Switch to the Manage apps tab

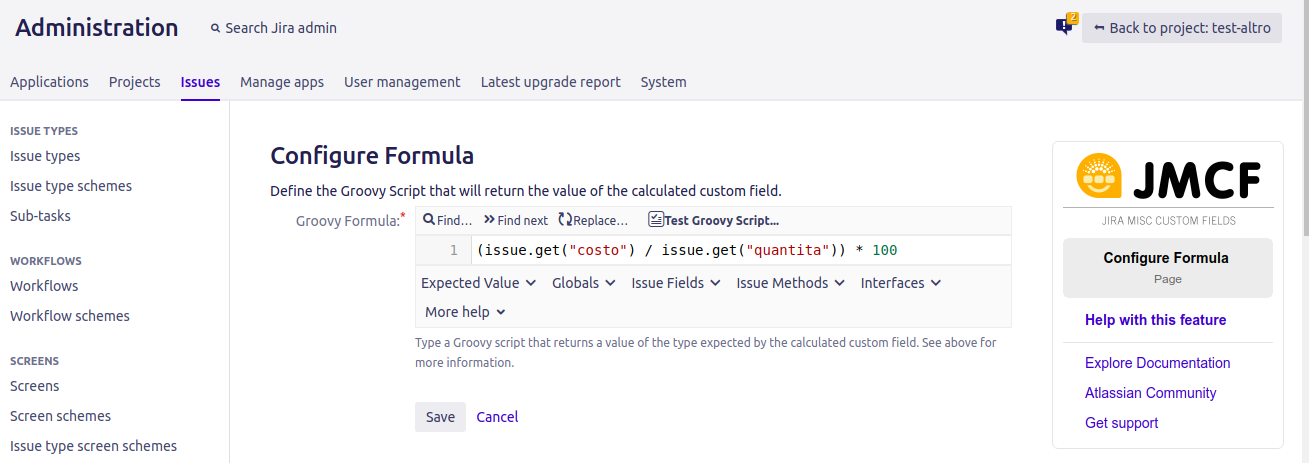click(282, 82)
